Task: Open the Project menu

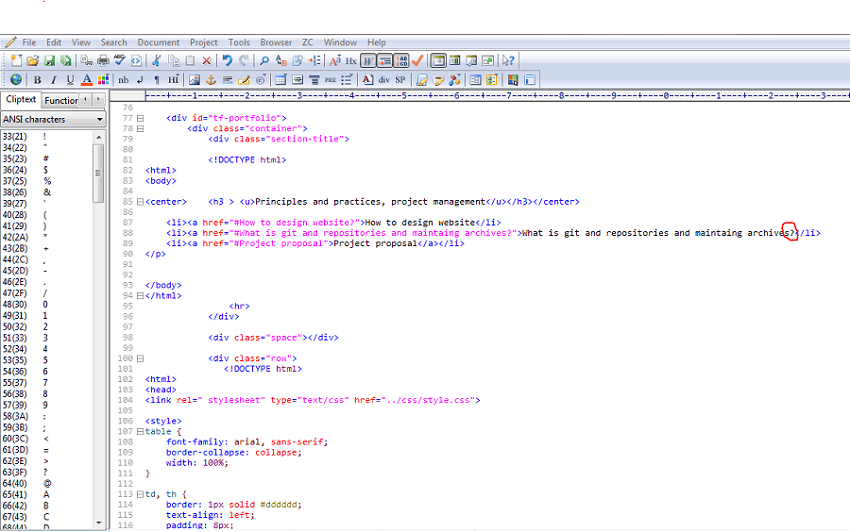Action: [x=203, y=42]
